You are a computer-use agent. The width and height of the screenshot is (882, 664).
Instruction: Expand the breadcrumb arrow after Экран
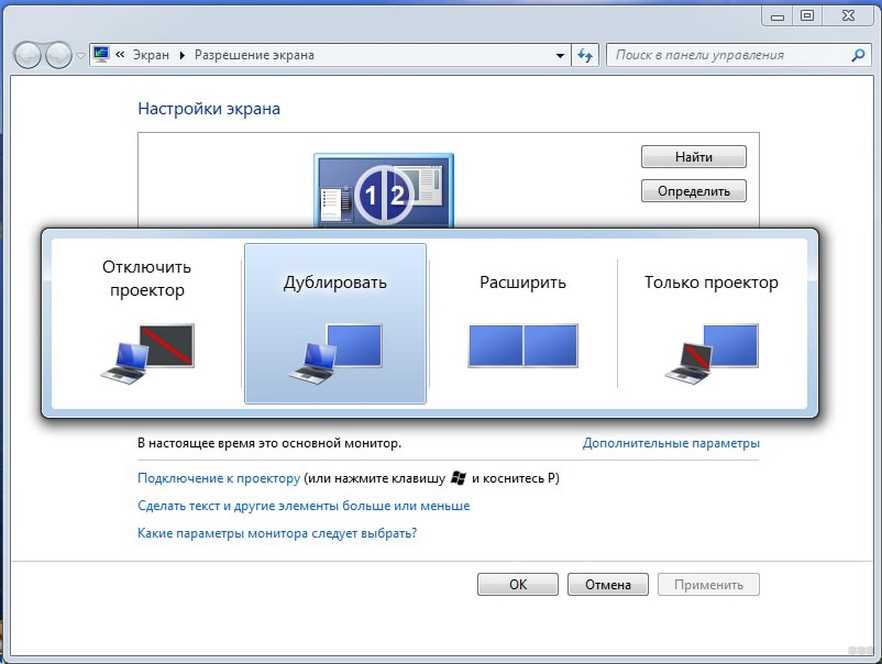coord(182,55)
